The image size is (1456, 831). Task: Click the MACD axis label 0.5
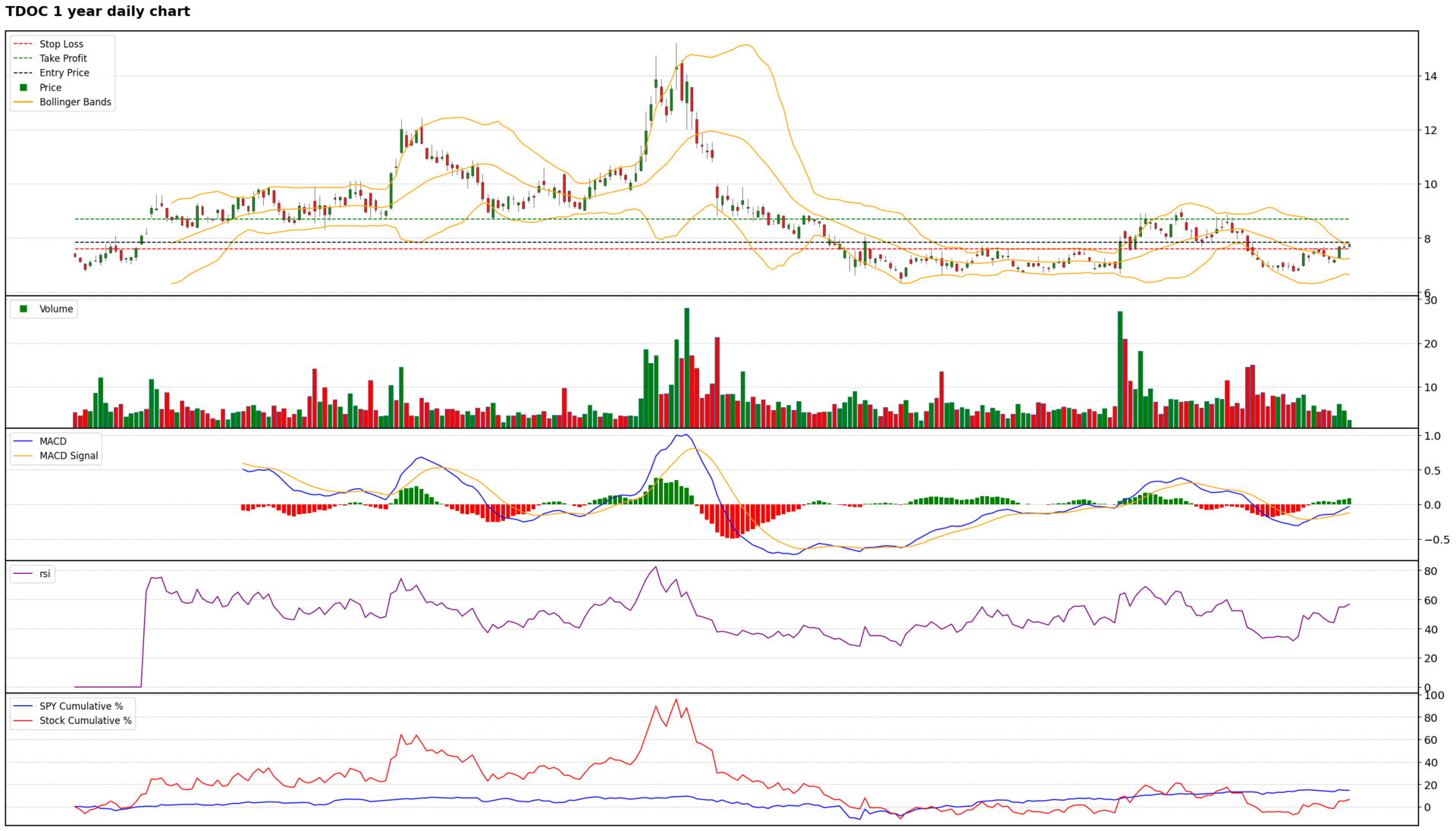click(x=1432, y=471)
